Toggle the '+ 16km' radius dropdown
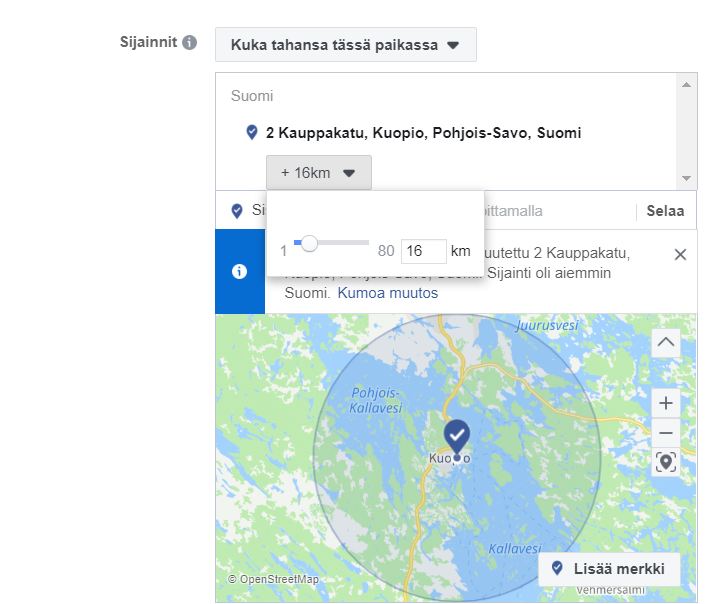Viewport: 717px width, 604px height. pos(319,172)
